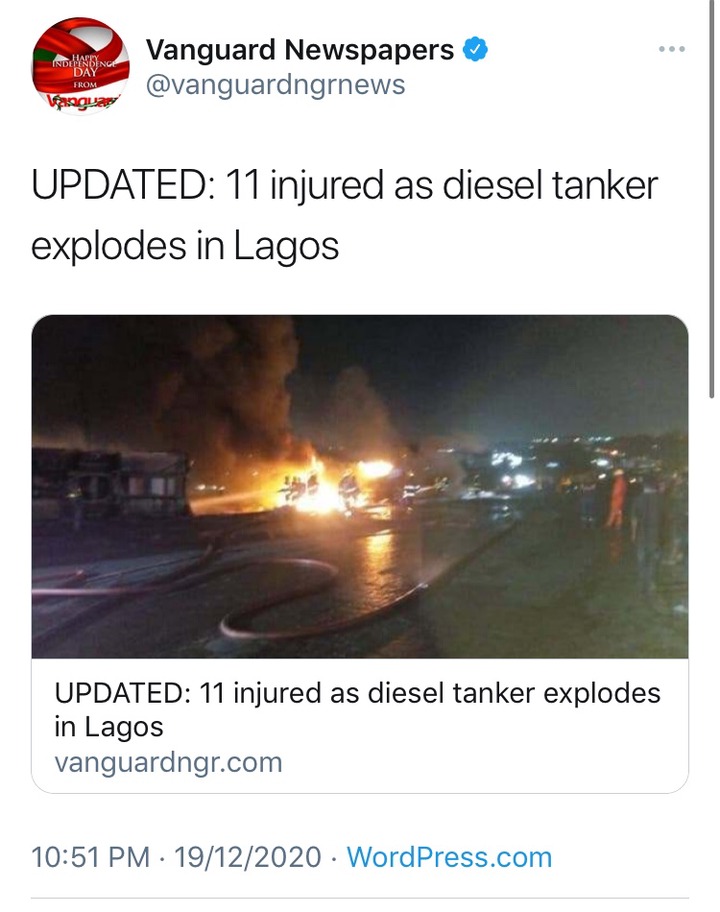Click the orange-suited responder in the photo
Viewport: 720px width, 912px height.
(x=616, y=498)
